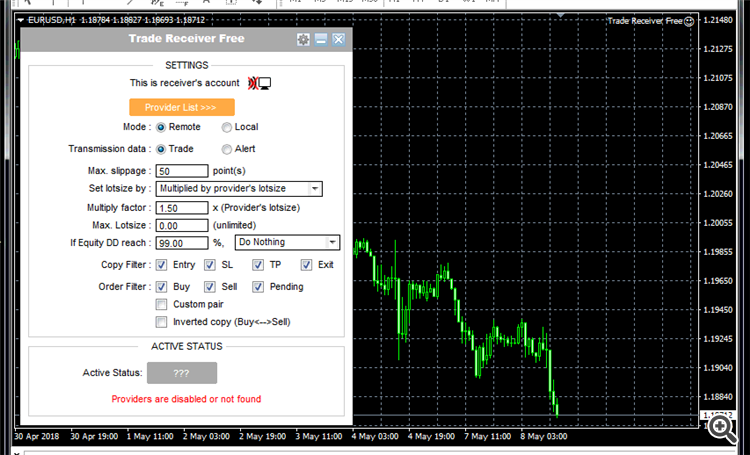
Task: Click the '4 May 03:00' time axis label
Action: click(x=375, y=436)
